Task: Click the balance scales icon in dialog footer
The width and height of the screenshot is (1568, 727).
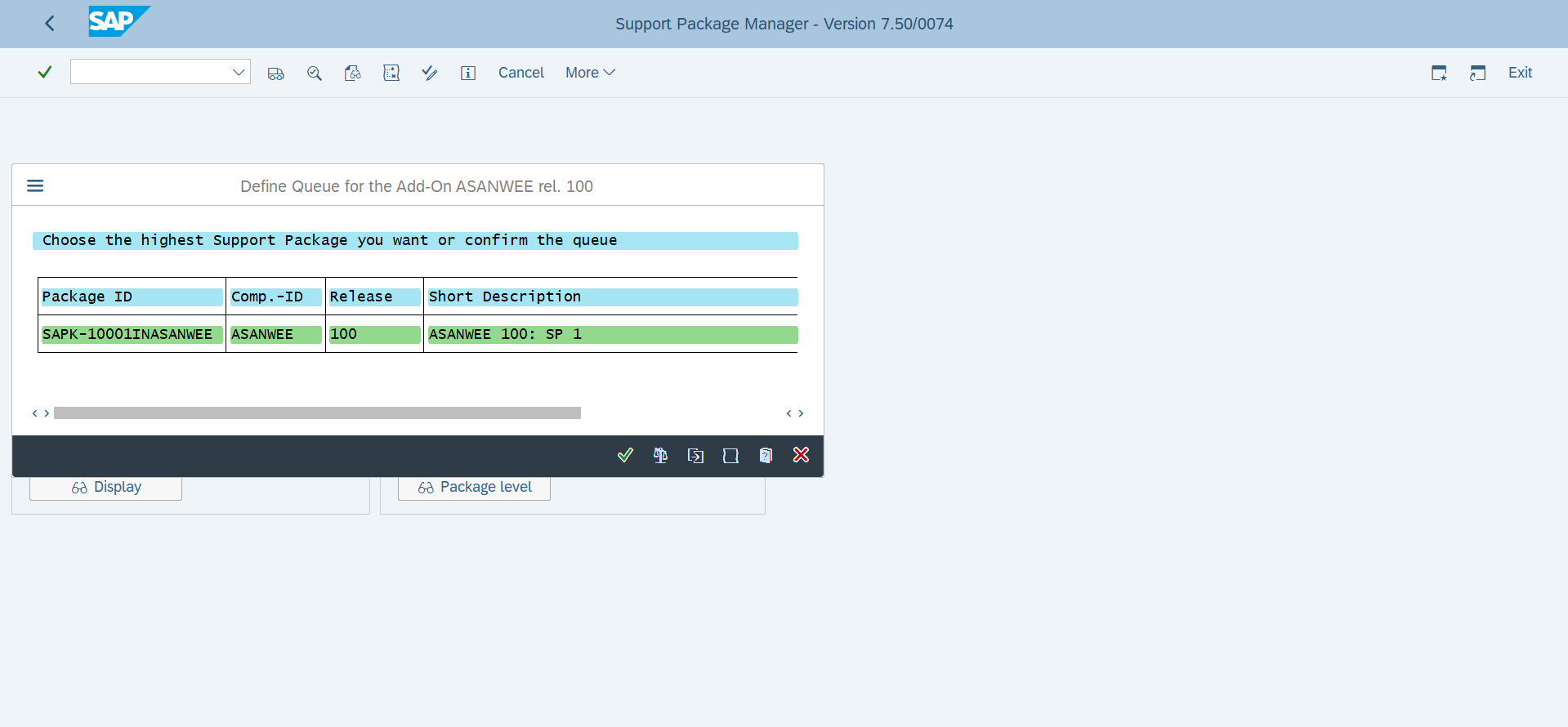Action: (x=660, y=455)
